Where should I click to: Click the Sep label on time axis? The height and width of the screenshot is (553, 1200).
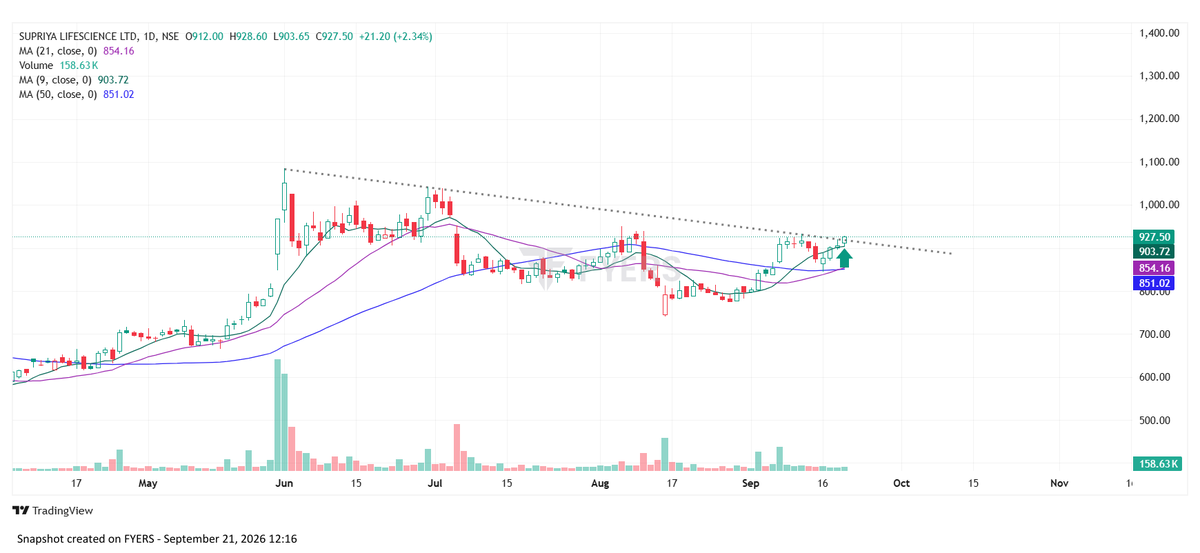click(752, 483)
